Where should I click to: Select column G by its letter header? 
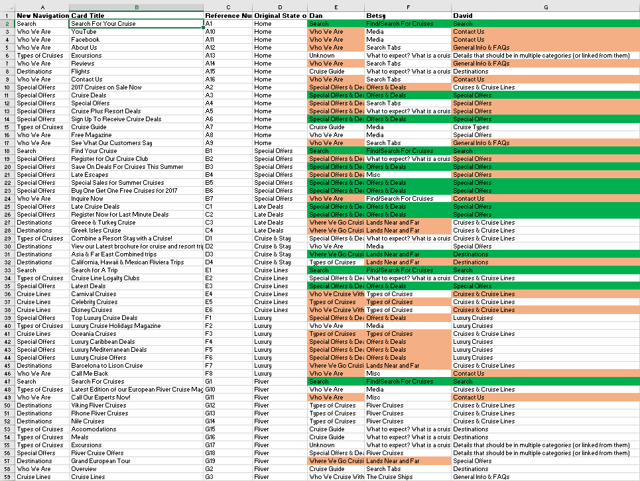click(545, 8)
